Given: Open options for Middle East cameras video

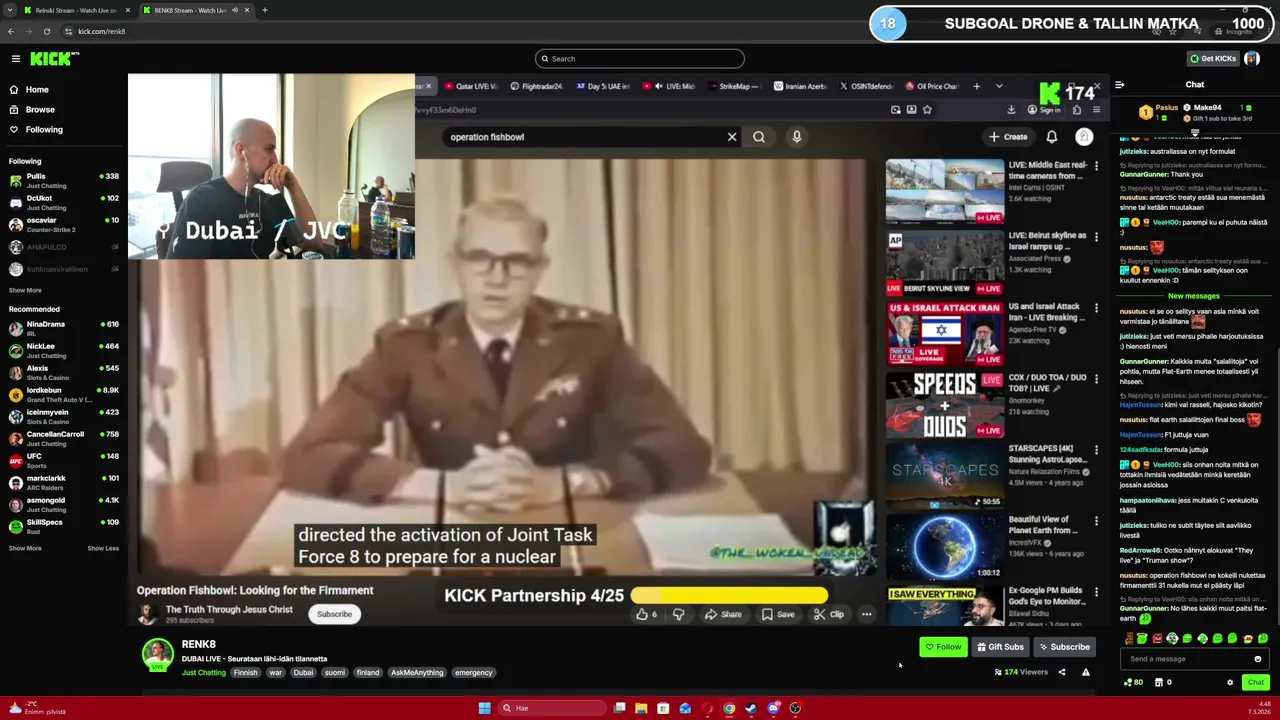Looking at the screenshot, I should click(1096, 166).
